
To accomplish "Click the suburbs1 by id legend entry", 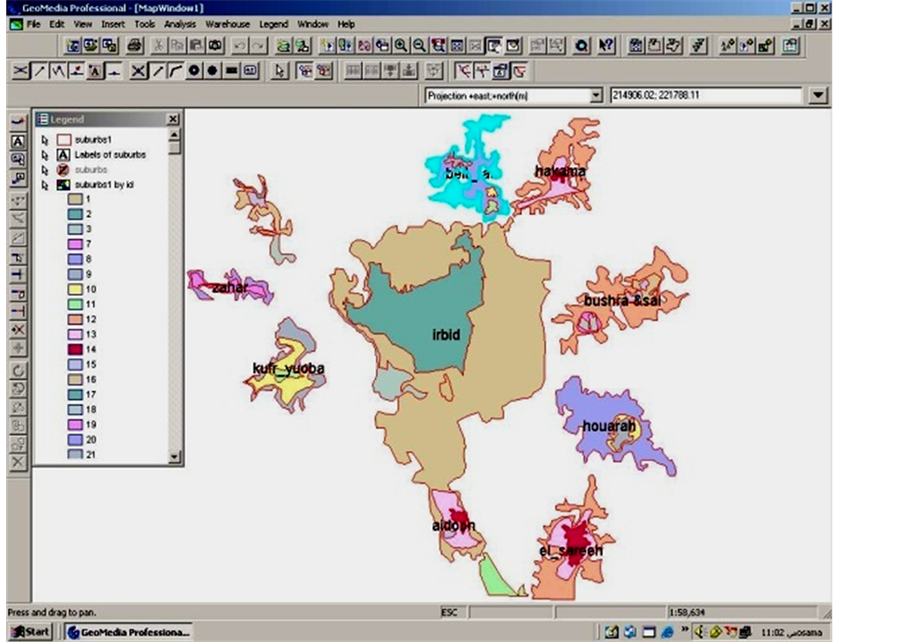I will point(104,185).
